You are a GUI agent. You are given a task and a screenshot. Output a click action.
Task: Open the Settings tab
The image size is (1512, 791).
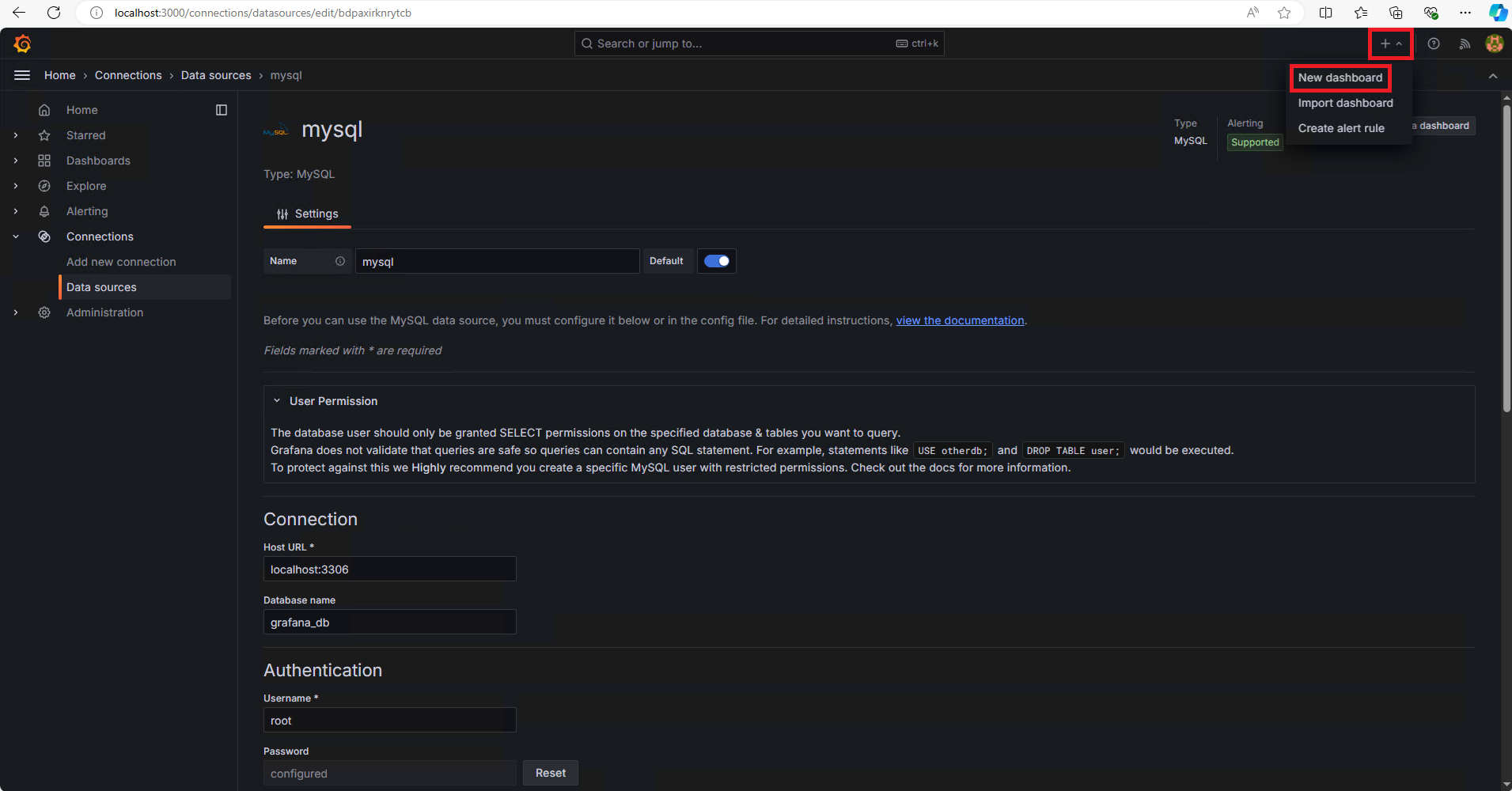tap(307, 214)
